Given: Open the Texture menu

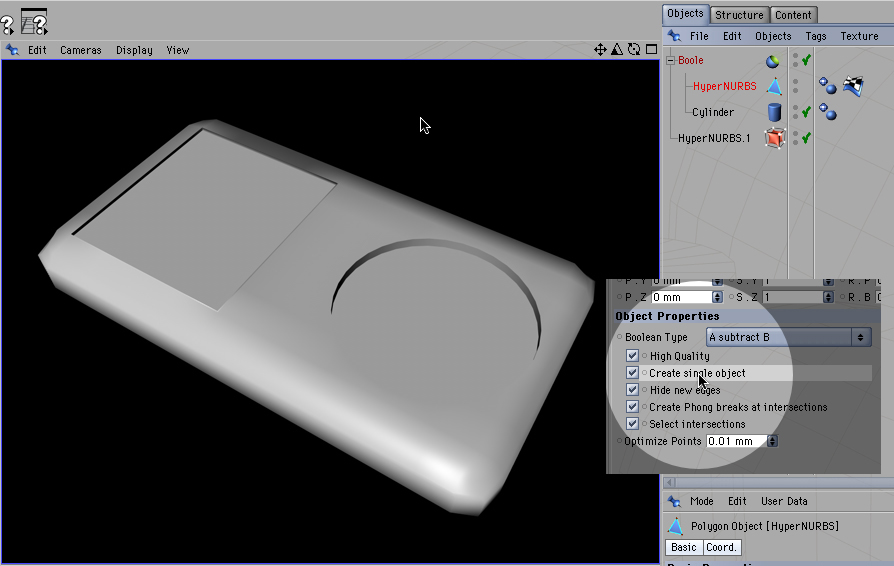Looking at the screenshot, I should 859,36.
